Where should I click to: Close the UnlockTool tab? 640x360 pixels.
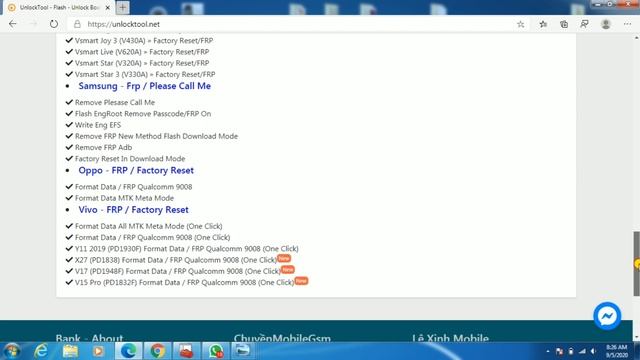click(108, 7)
